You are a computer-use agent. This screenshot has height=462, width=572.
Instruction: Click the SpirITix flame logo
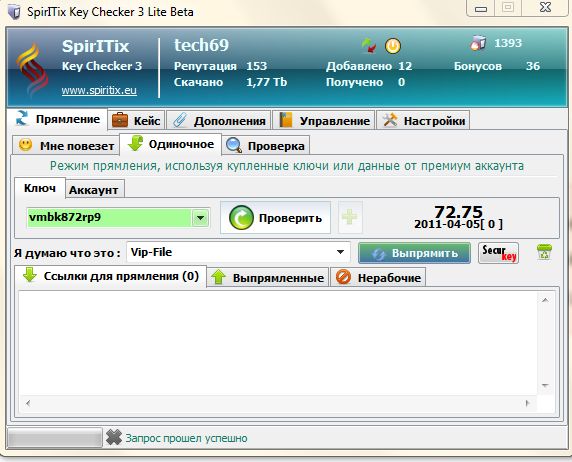click(32, 69)
